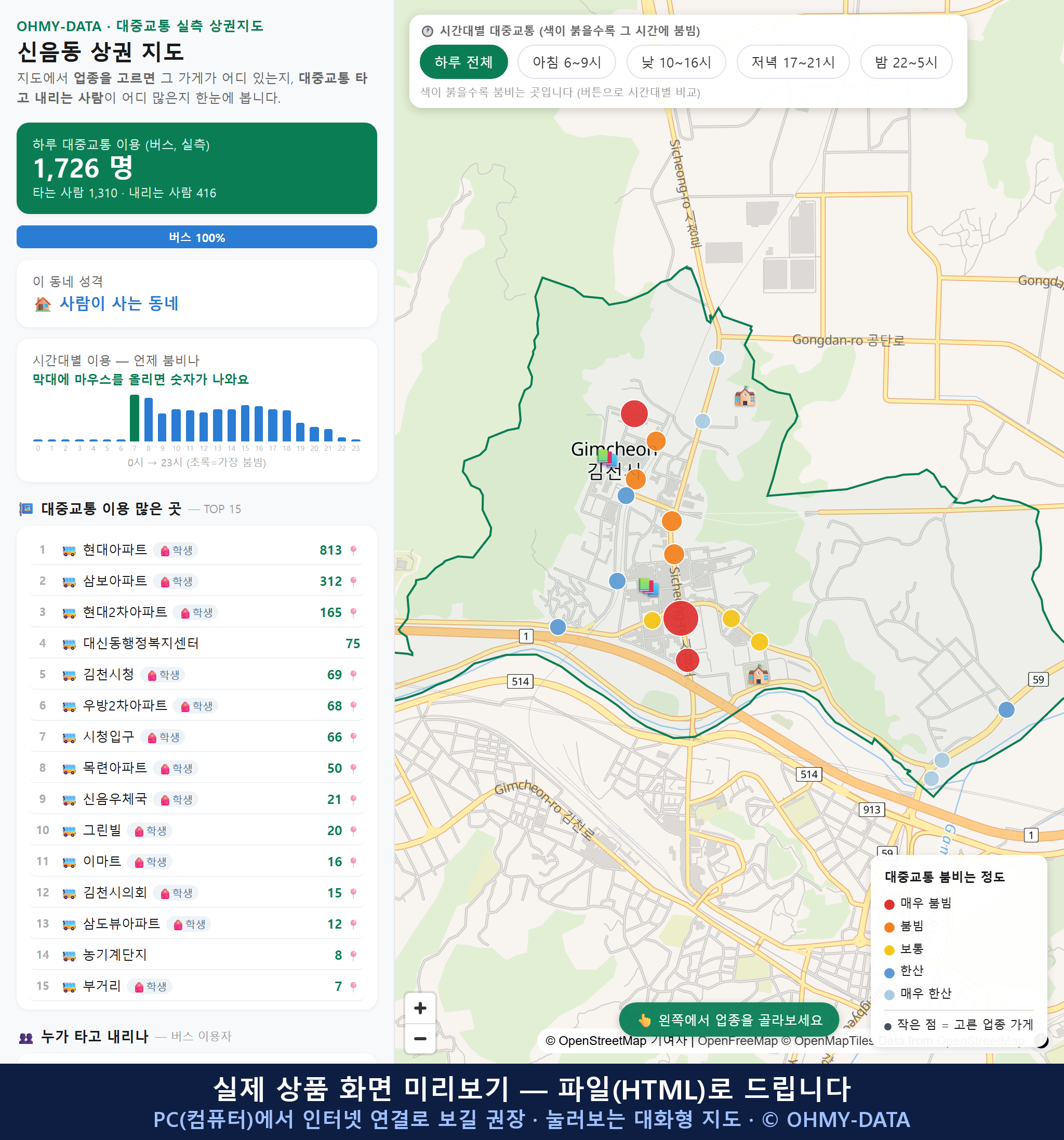Click the house icon next to 사람이 사는 동네
This screenshot has height=1140, width=1064.
pos(43,304)
